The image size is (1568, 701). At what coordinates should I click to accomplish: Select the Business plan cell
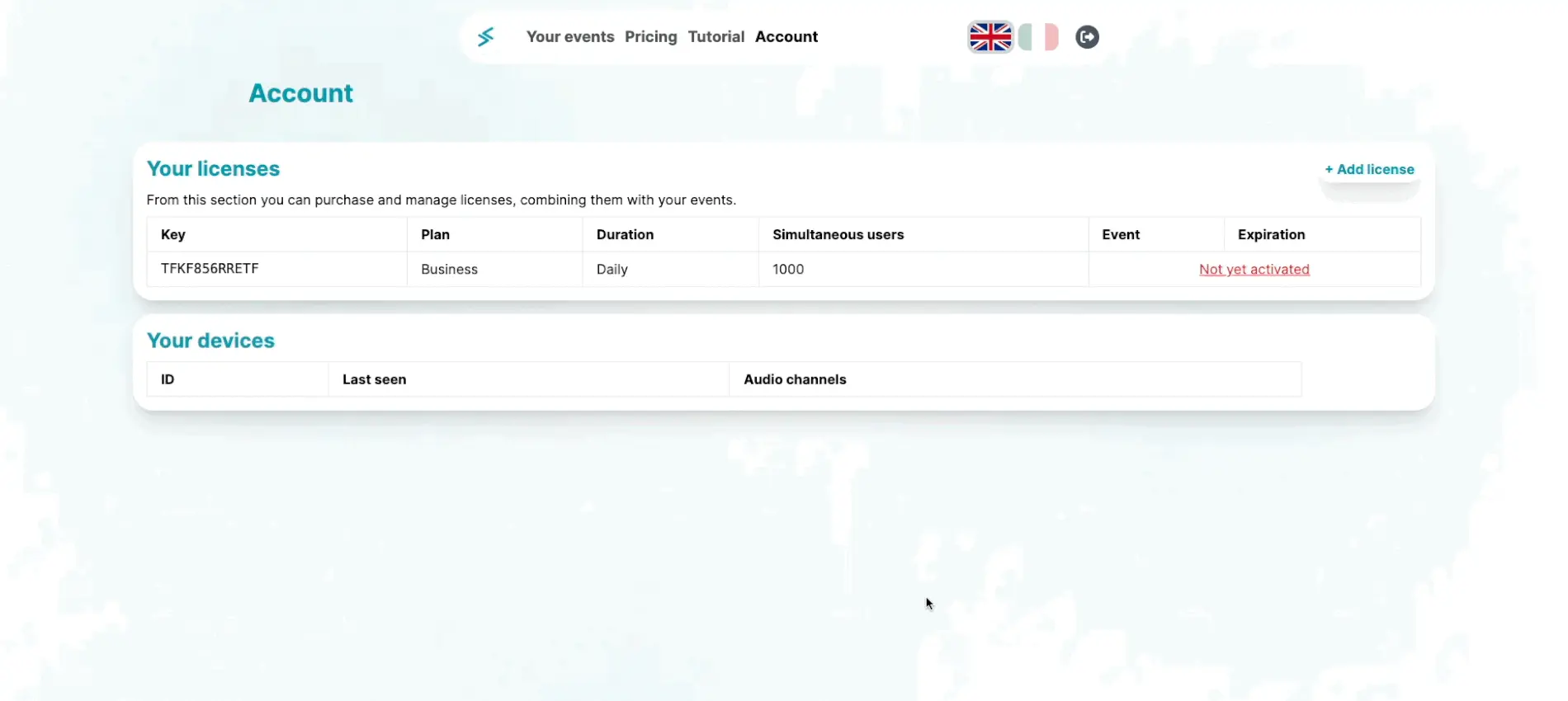[449, 270]
